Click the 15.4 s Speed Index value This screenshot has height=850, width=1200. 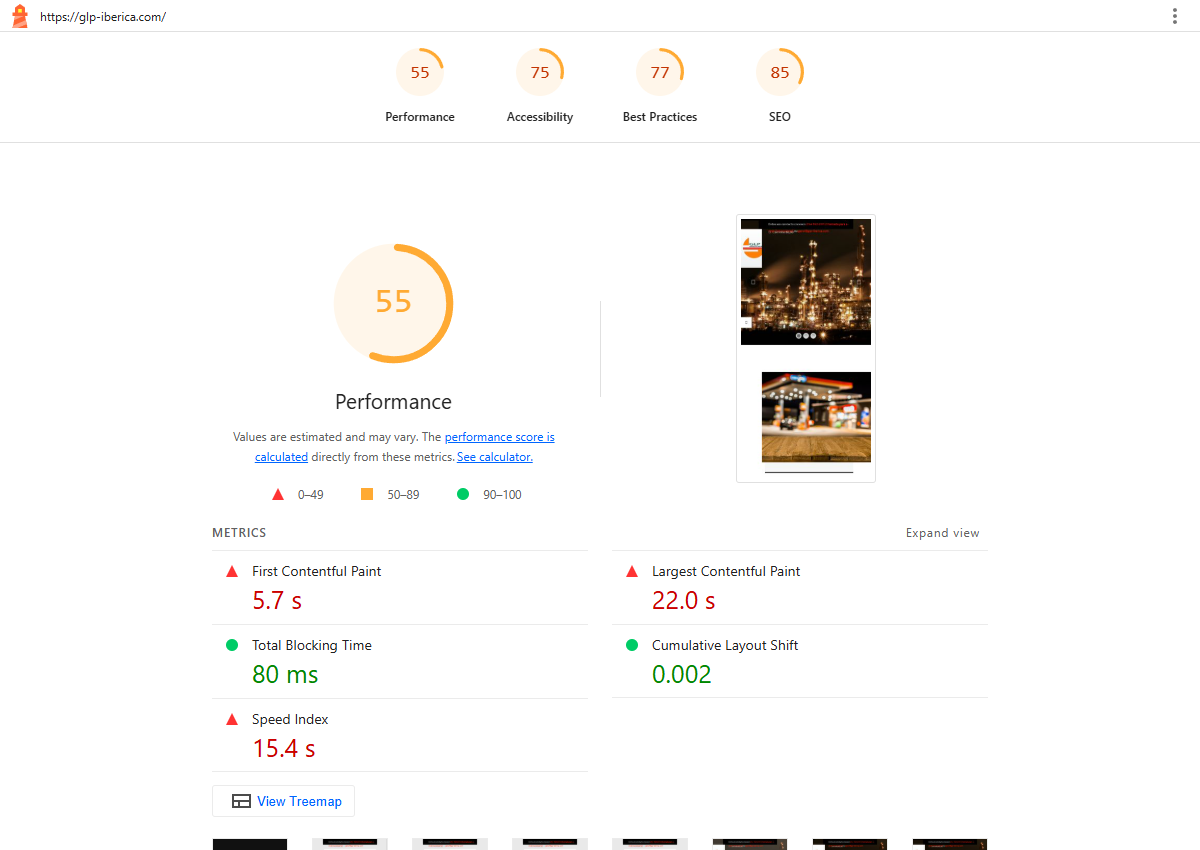(x=284, y=748)
